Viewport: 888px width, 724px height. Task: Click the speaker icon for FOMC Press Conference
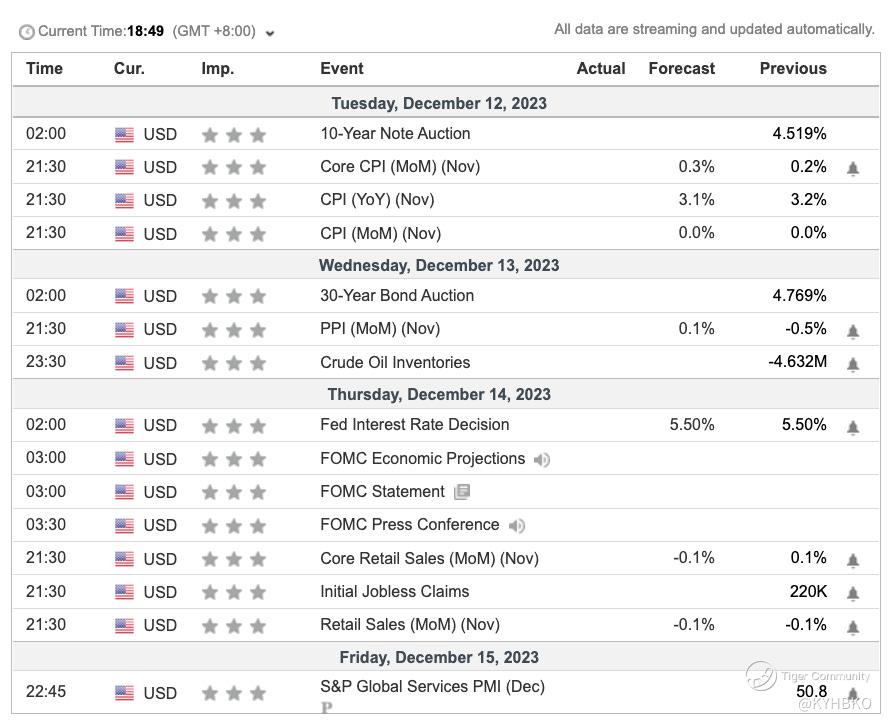tap(516, 526)
